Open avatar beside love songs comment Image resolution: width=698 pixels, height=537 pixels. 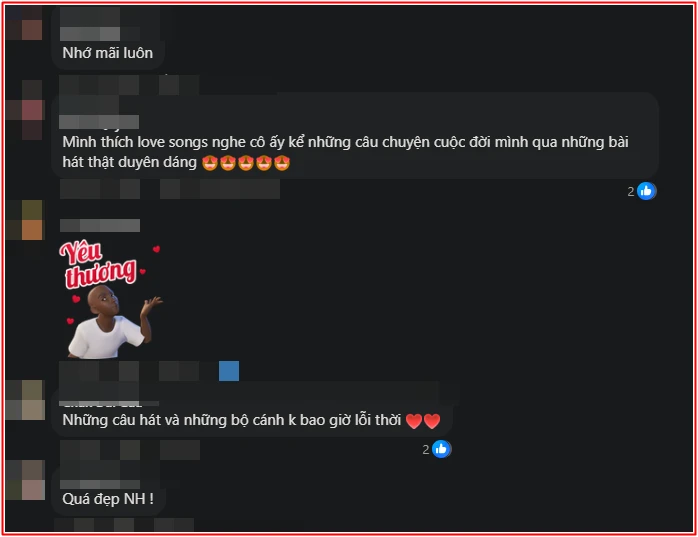pyautogui.click(x=26, y=110)
